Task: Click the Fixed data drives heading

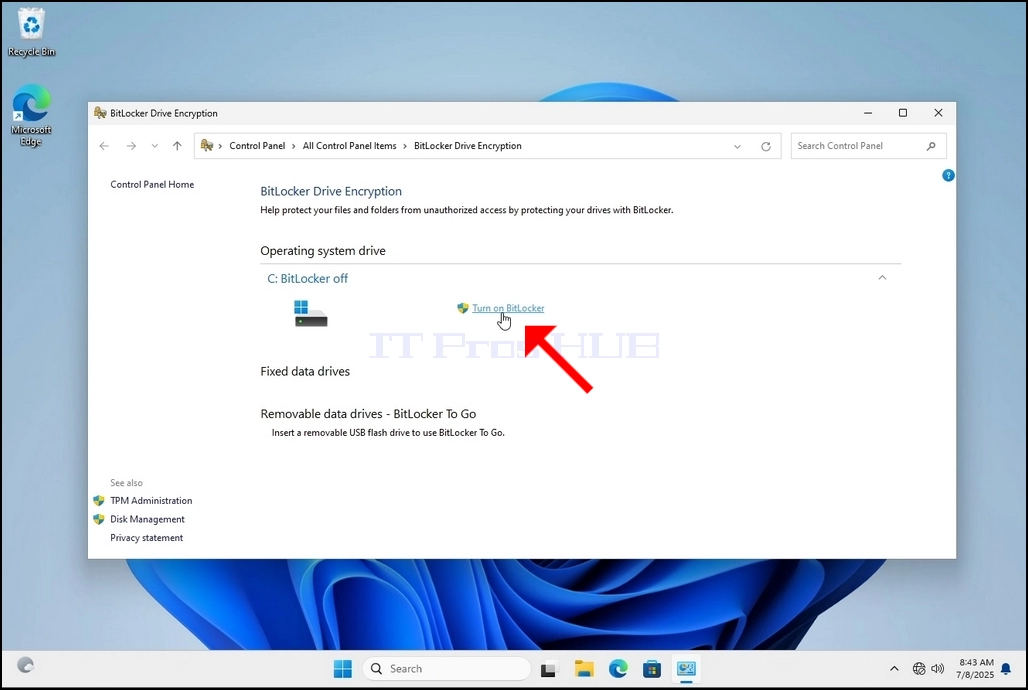Action: 305,372
